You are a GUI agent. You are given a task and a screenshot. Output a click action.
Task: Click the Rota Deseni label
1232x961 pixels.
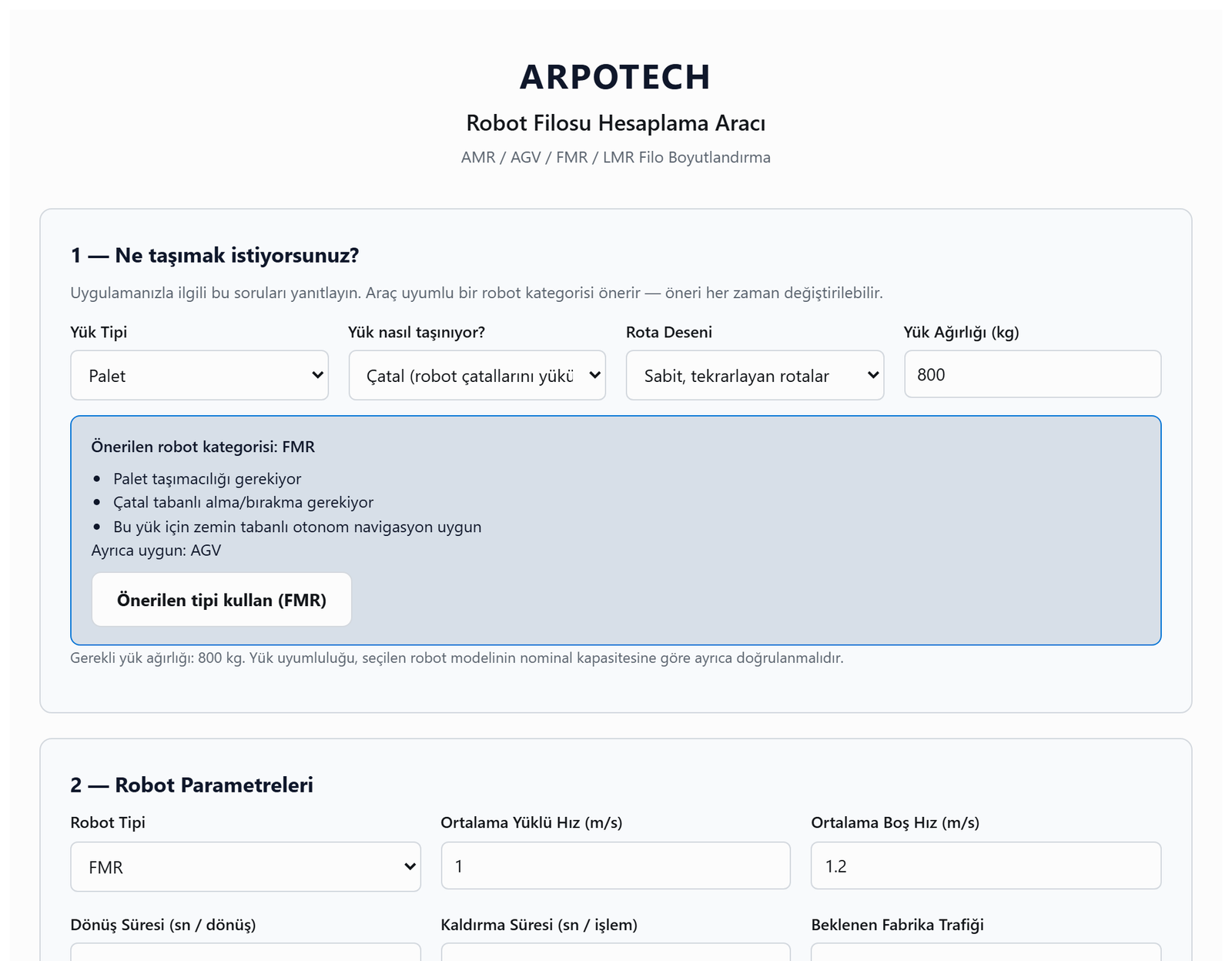[669, 332]
